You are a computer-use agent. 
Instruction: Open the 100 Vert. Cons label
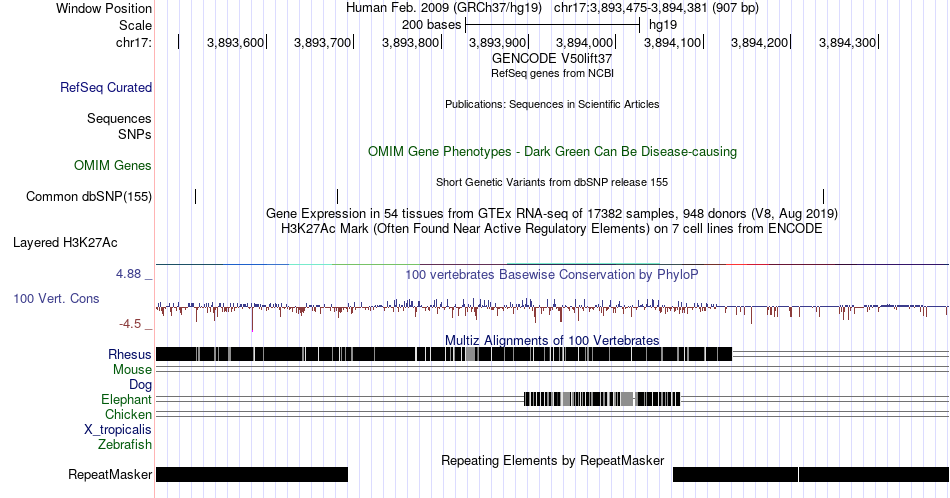(56, 298)
